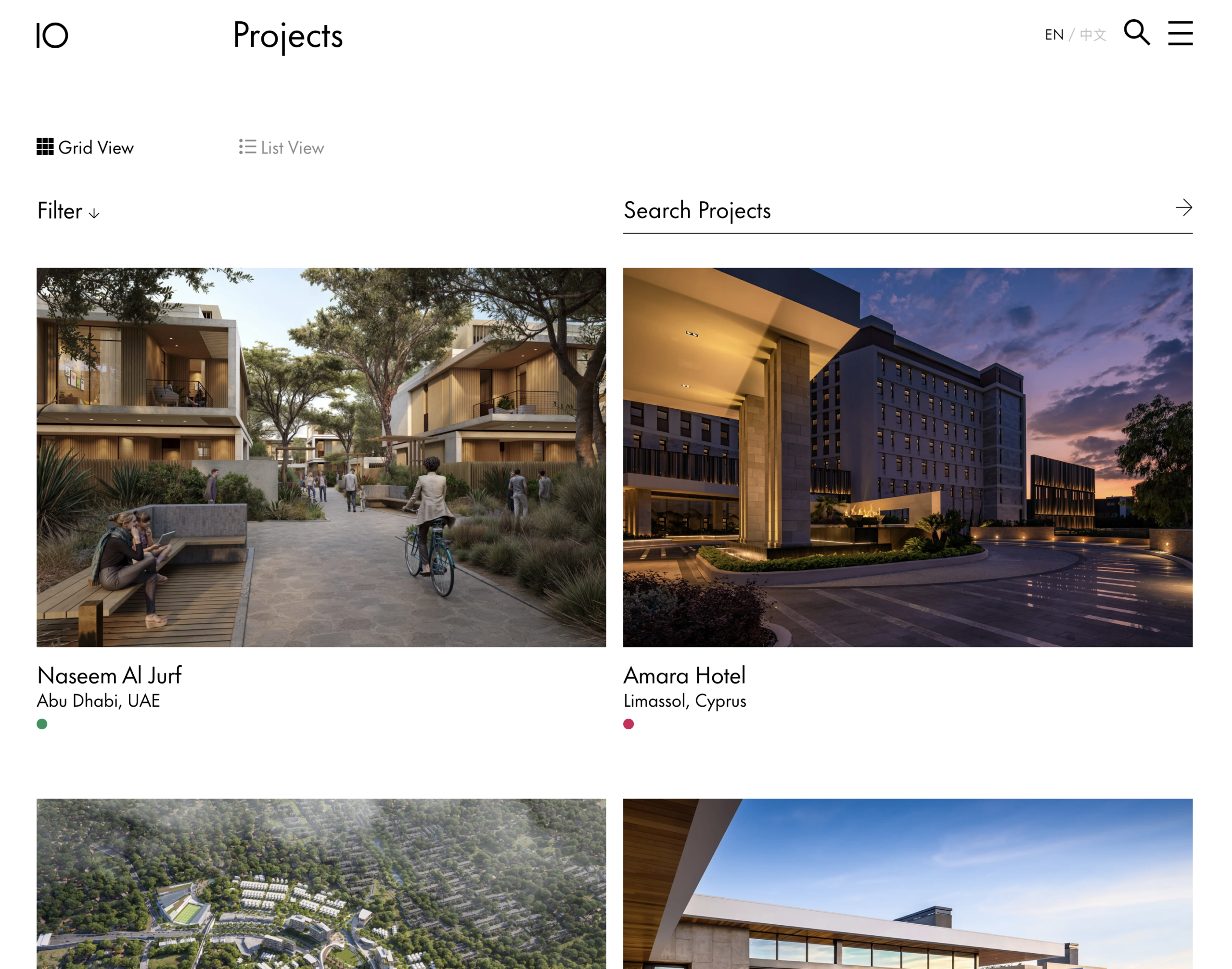Open the Naseem Al Jurf courtyard image
1232x969 pixels.
321,457
